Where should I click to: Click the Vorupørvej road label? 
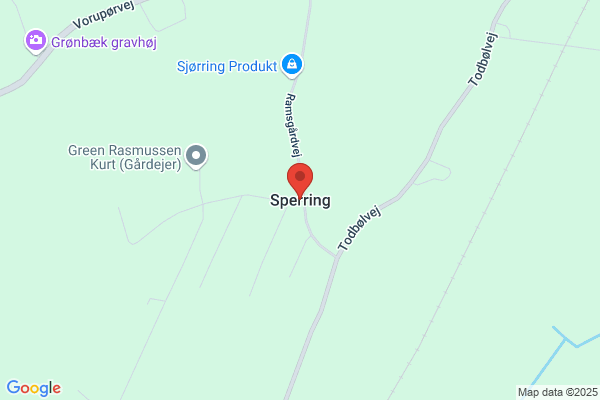pos(104,14)
